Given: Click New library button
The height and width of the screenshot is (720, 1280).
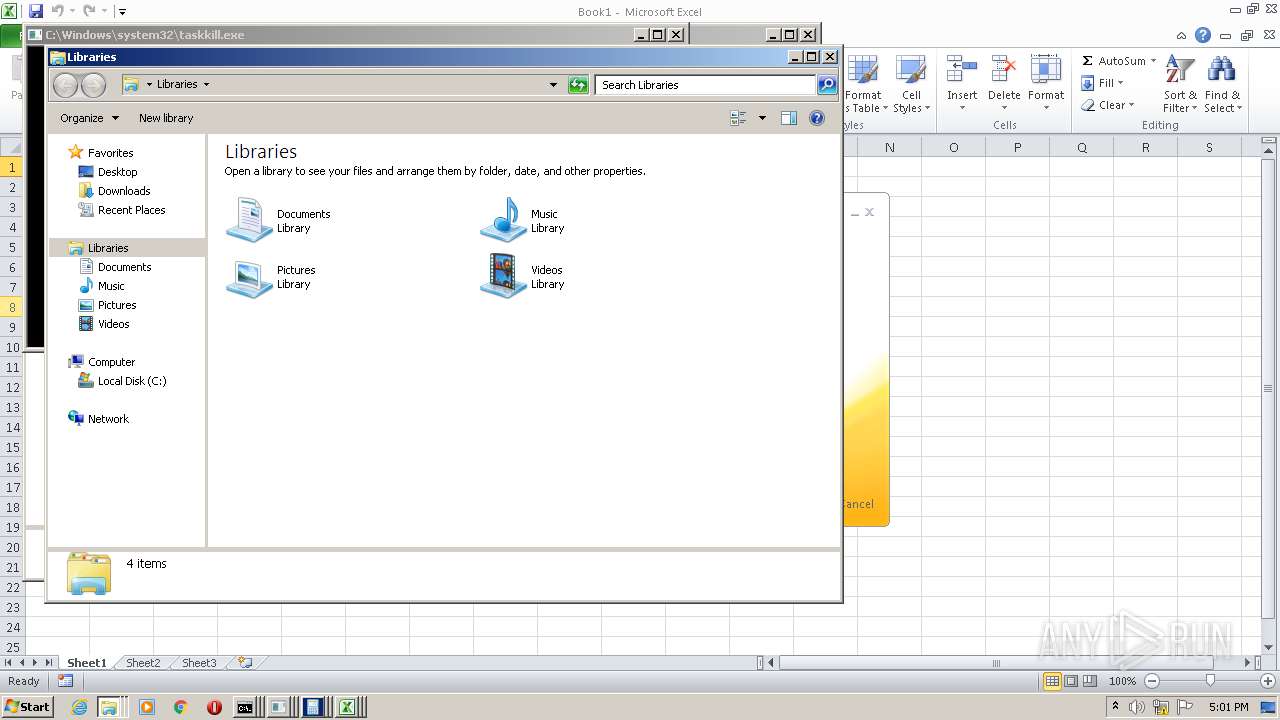Looking at the screenshot, I should [166, 118].
